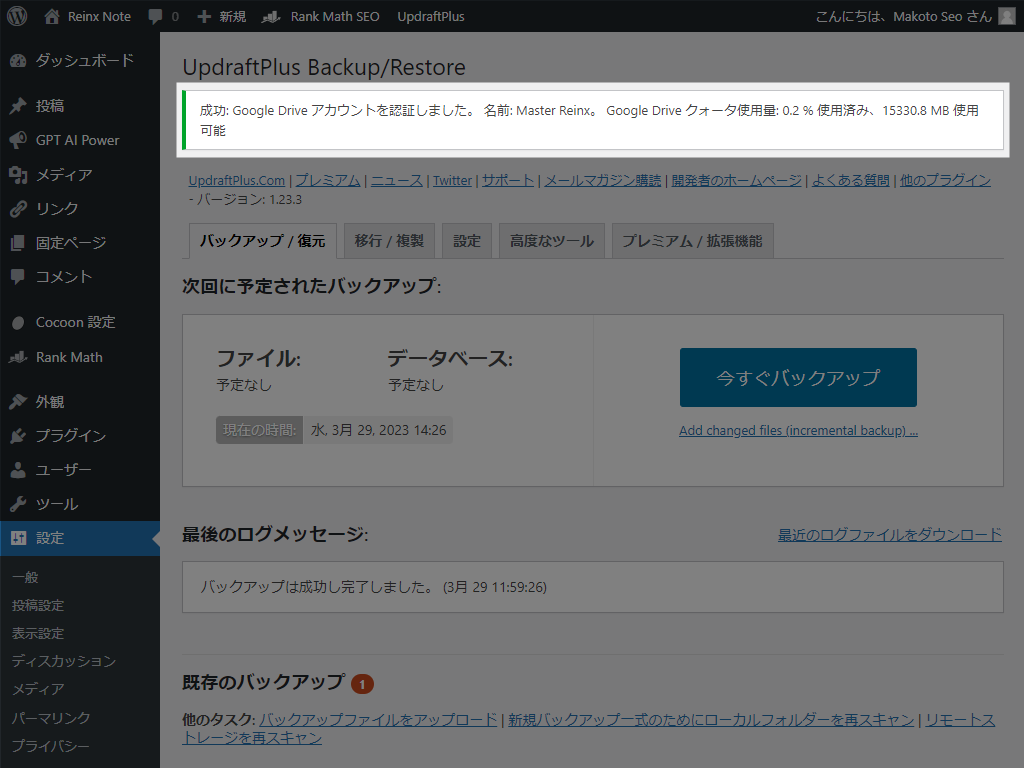This screenshot has height=768, width=1024.
Task: Click リモートストレージを再スキャン link
Action: pos(960,720)
